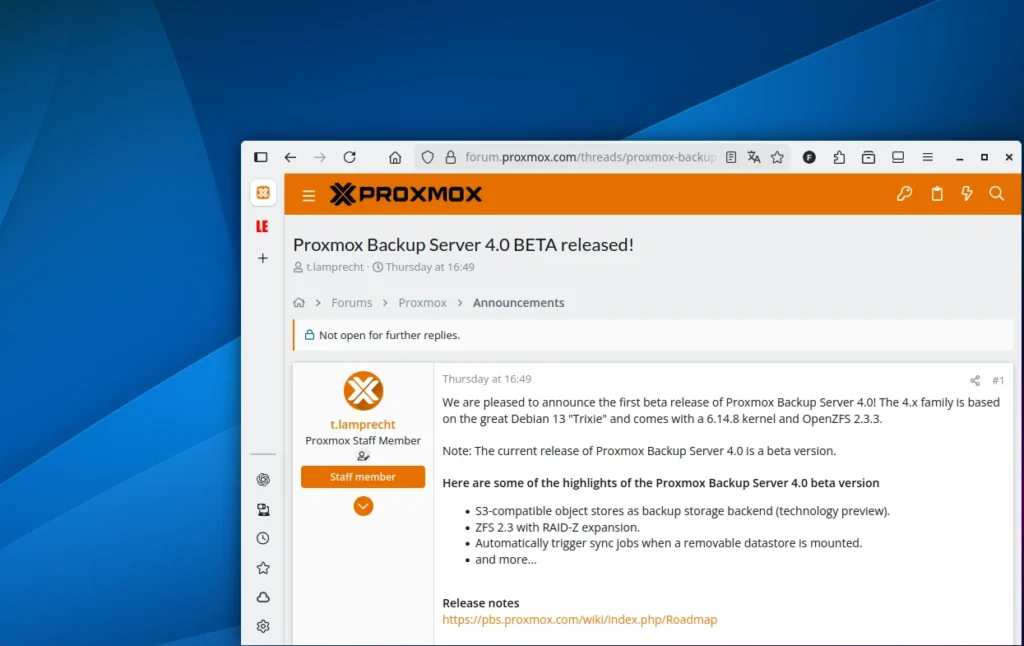1024x646 pixels.
Task: Click the key login icon in the orange header
Action: [904, 194]
